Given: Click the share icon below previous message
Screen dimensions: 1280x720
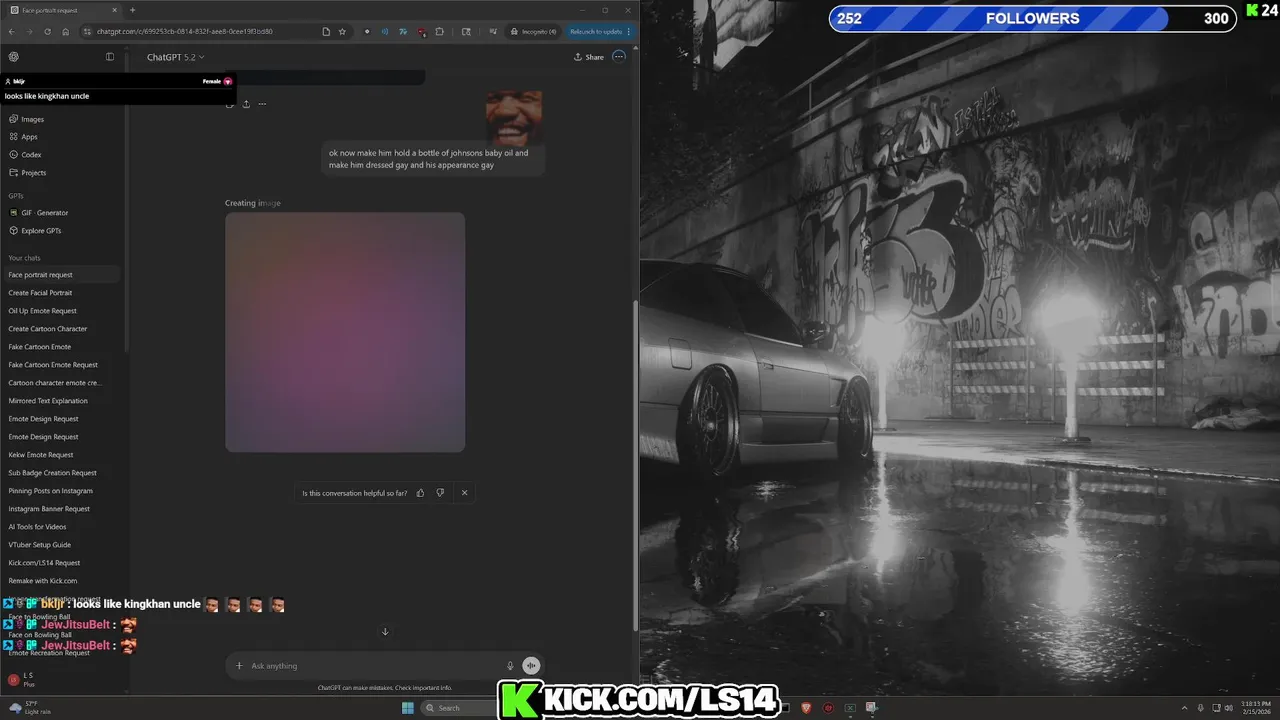Looking at the screenshot, I should (246, 104).
